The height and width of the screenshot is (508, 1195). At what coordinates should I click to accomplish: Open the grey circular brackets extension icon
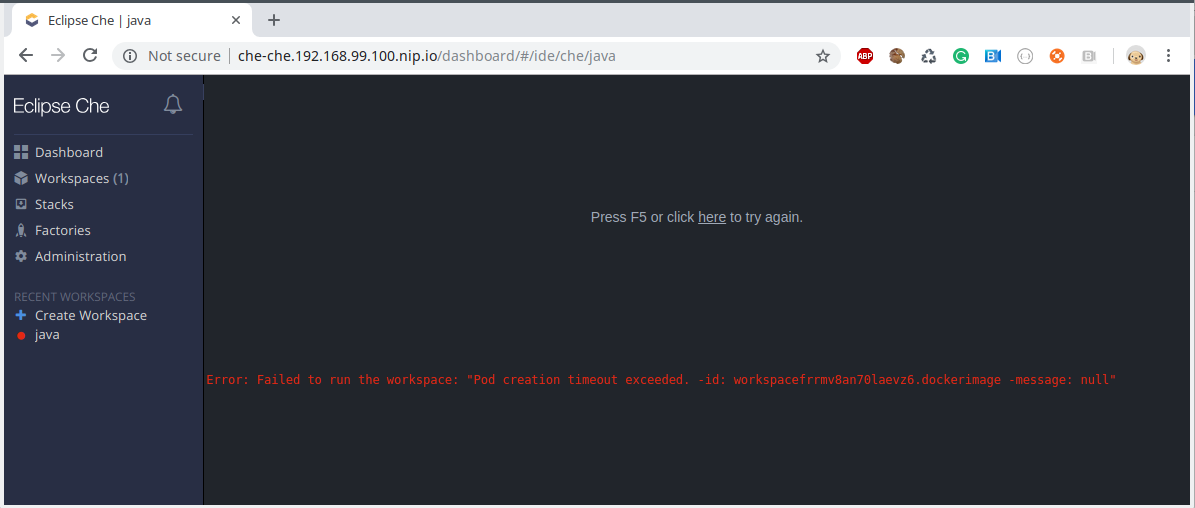point(1025,56)
